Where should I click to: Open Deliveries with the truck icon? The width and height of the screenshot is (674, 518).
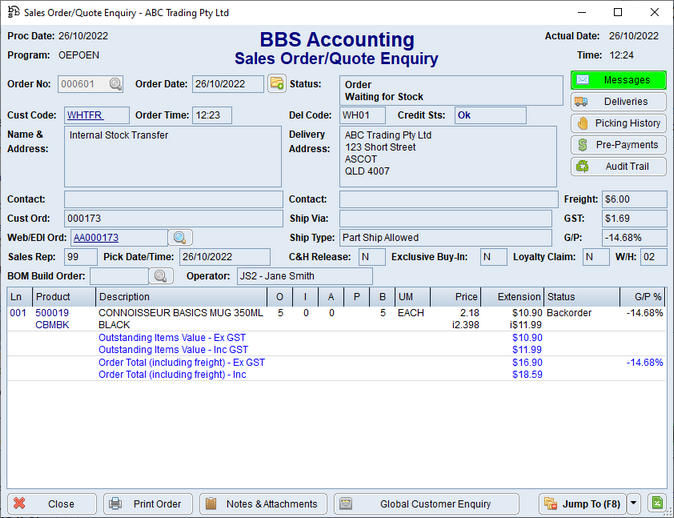click(x=618, y=102)
